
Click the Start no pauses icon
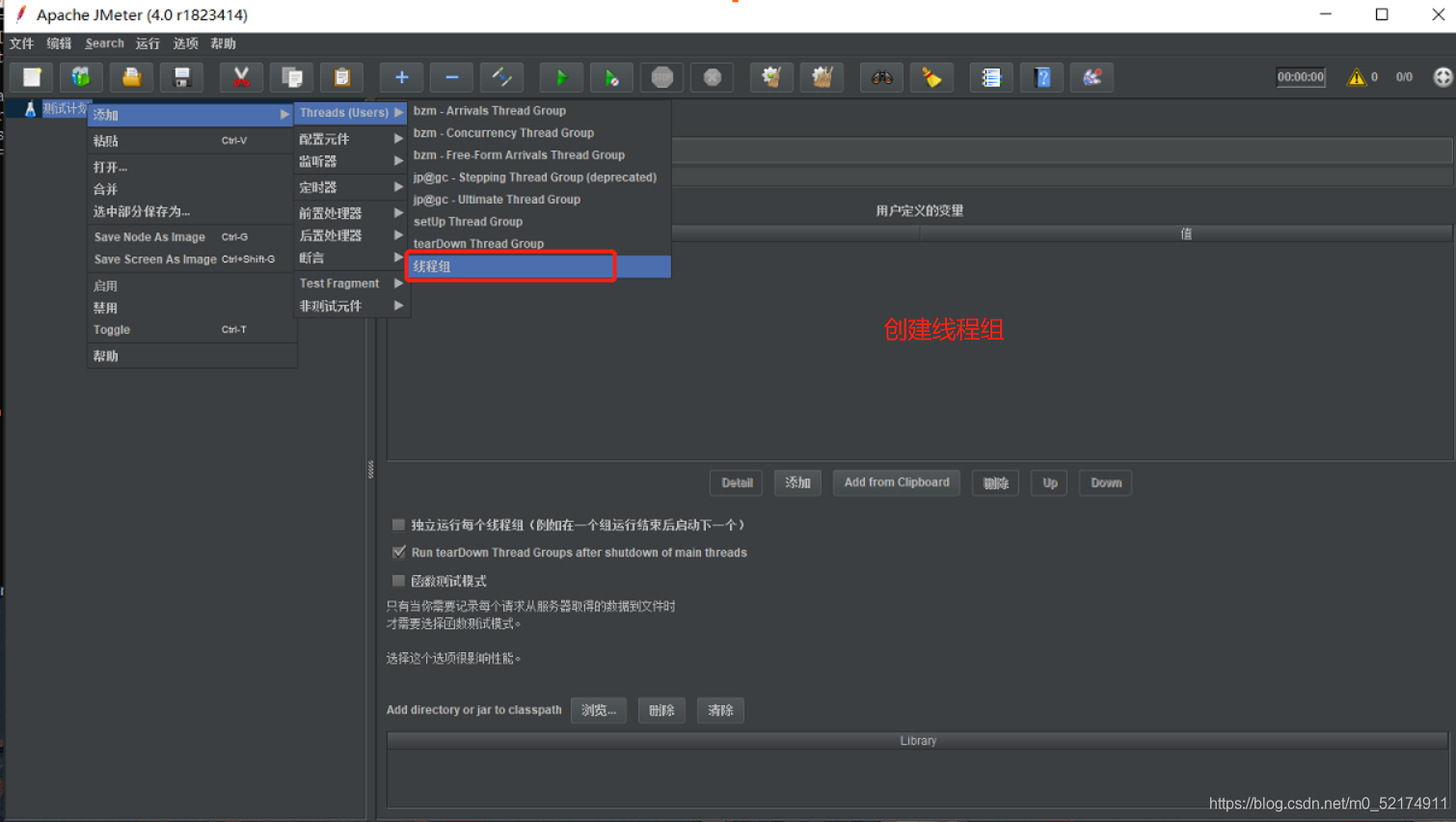[x=611, y=77]
